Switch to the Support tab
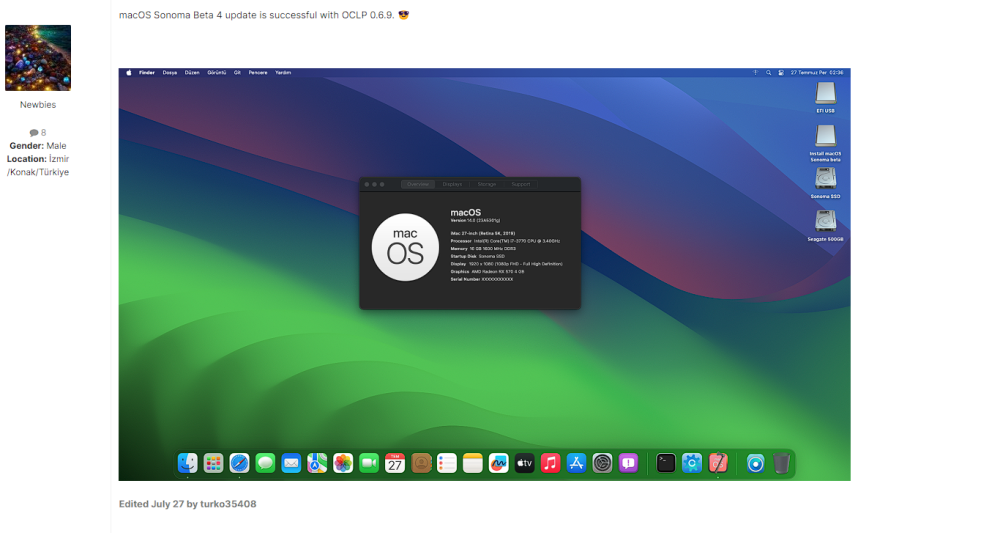This screenshot has width=1000, height=533. [520, 184]
